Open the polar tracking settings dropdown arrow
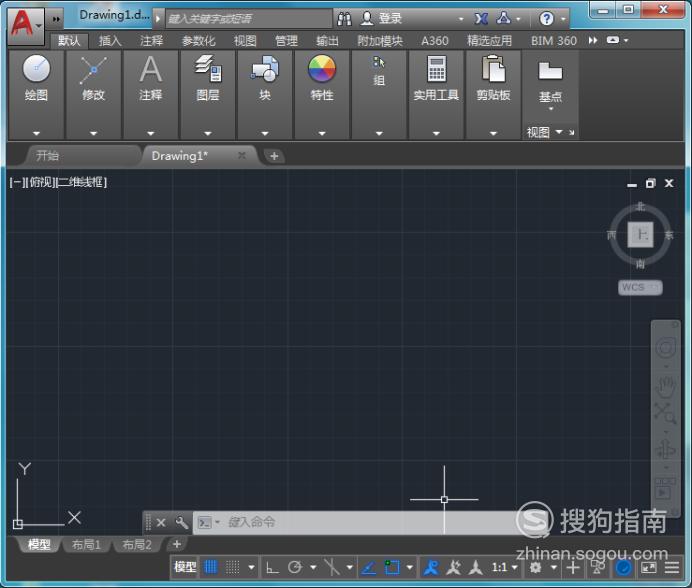The width and height of the screenshot is (692, 588). (313, 567)
